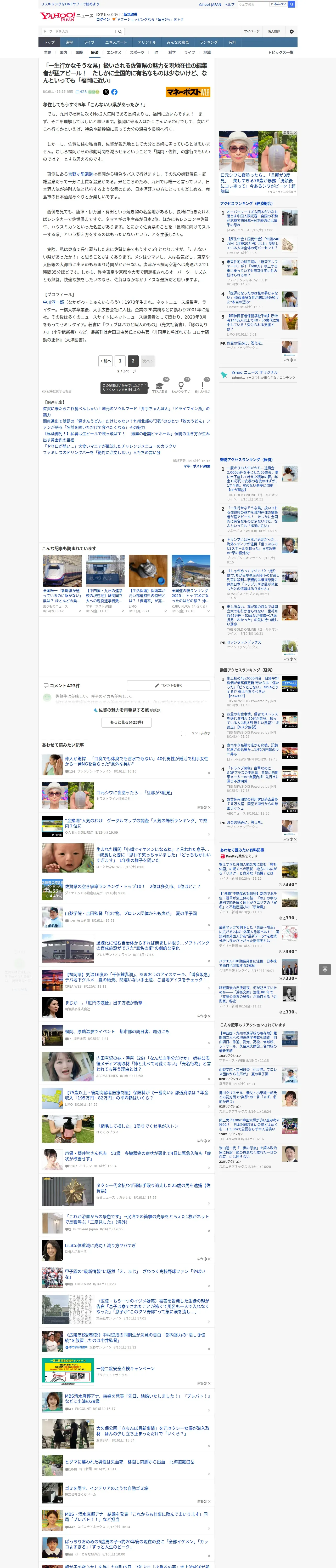This screenshot has height=1568, width=336.
Task: Open 山梨学院・吉田監督 article
Action: [131, 913]
